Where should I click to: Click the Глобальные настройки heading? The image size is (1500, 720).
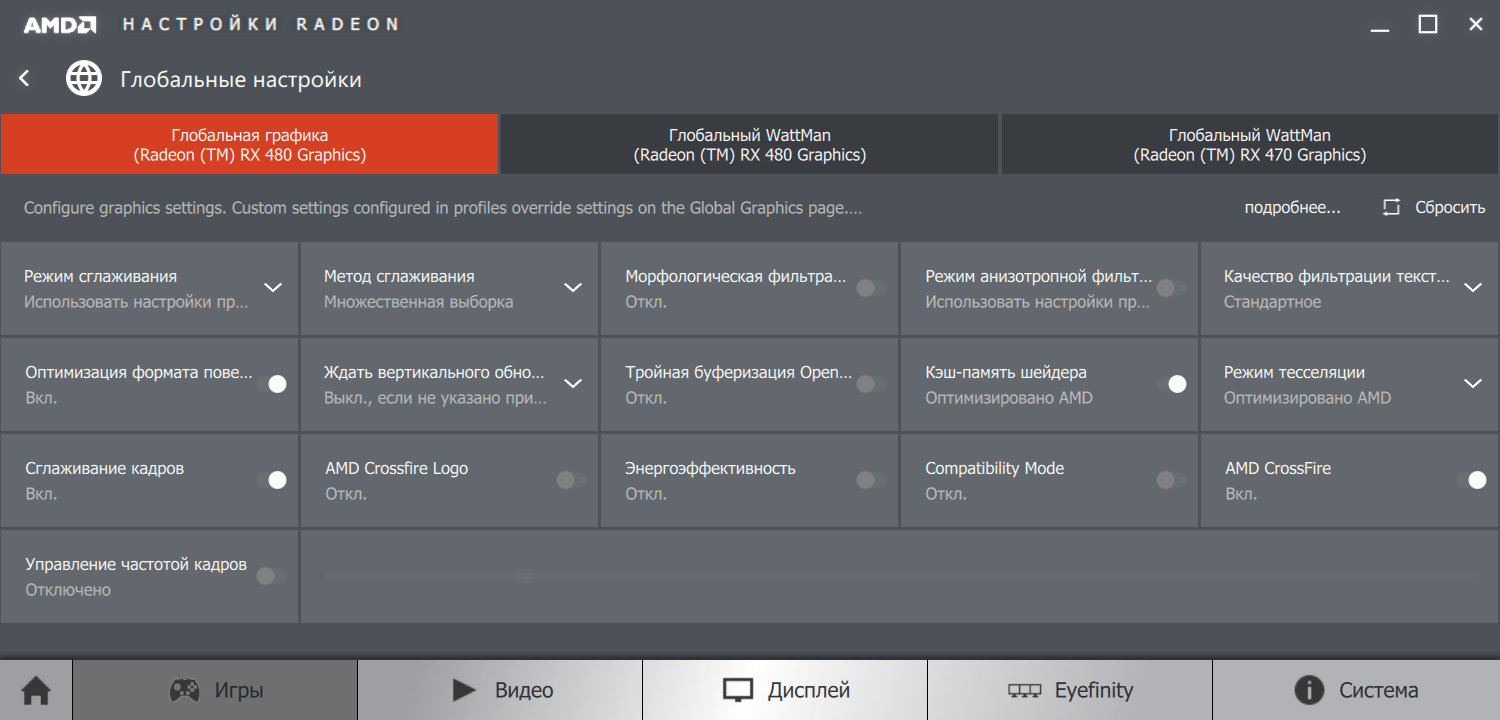pyautogui.click(x=241, y=79)
